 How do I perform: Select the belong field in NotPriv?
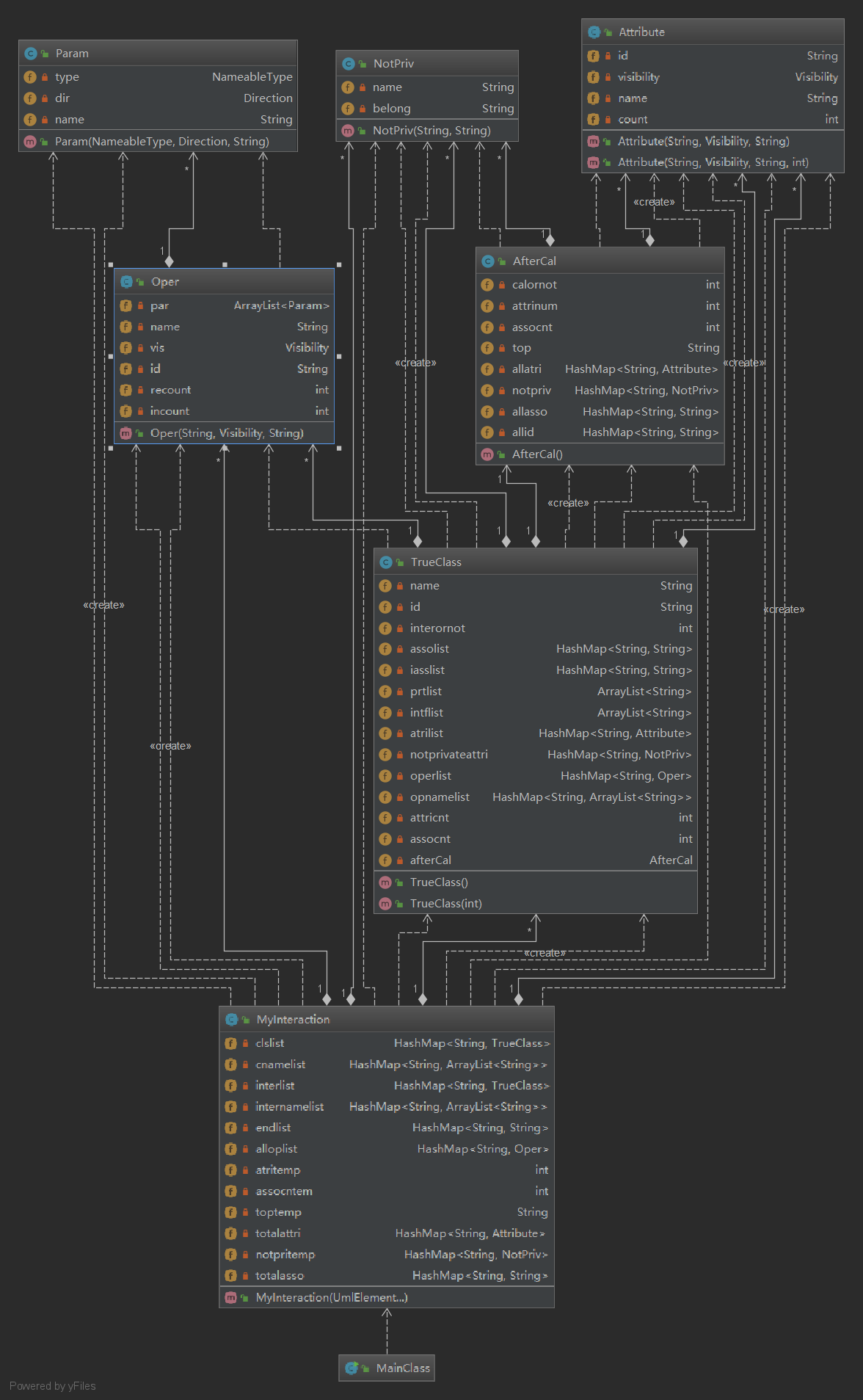[392, 109]
